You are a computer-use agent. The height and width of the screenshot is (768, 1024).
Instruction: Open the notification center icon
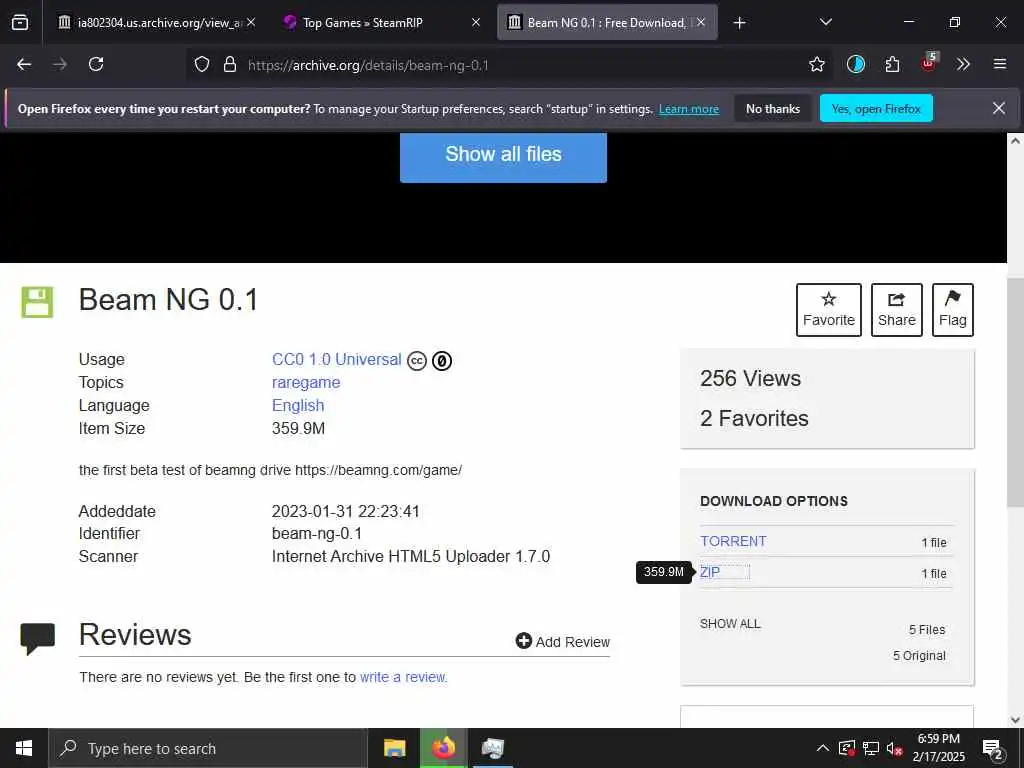pos(993,750)
